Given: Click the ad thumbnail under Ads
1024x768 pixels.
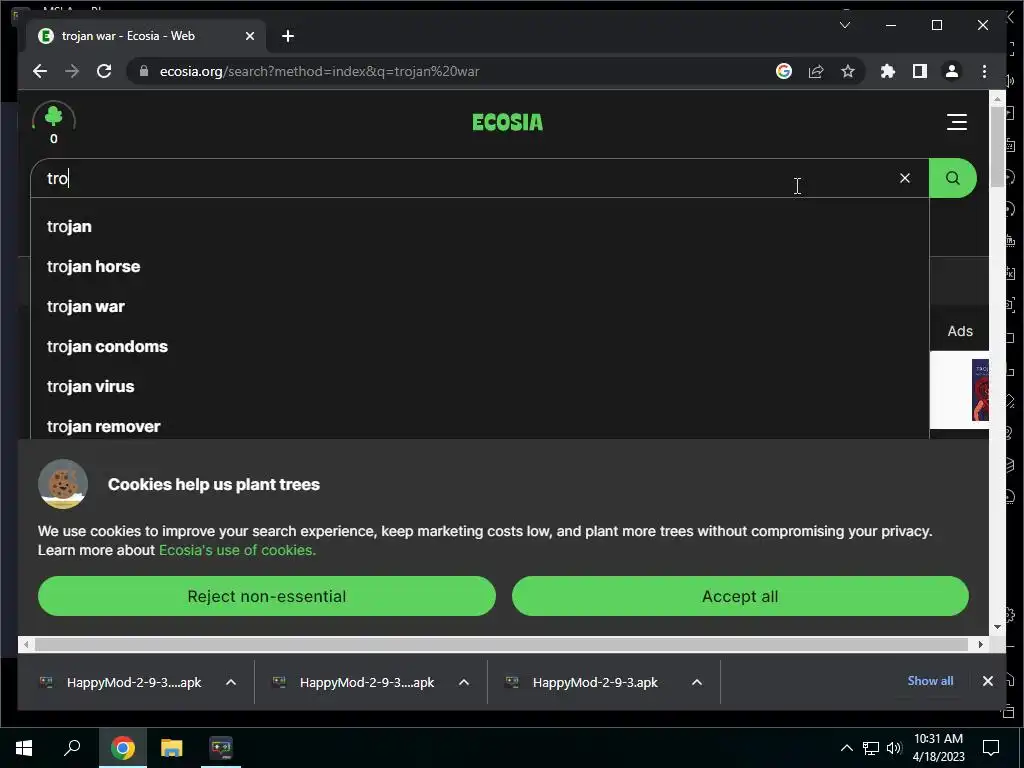Looking at the screenshot, I should (980, 390).
